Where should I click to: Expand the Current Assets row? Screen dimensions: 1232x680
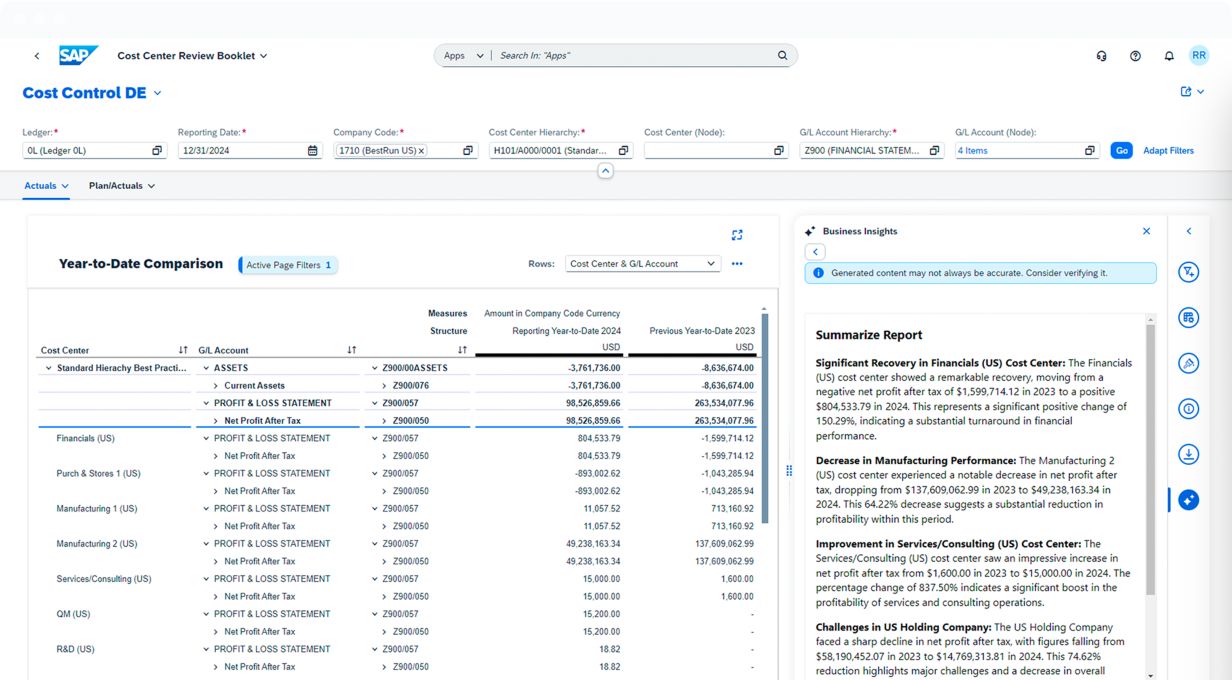(x=216, y=386)
